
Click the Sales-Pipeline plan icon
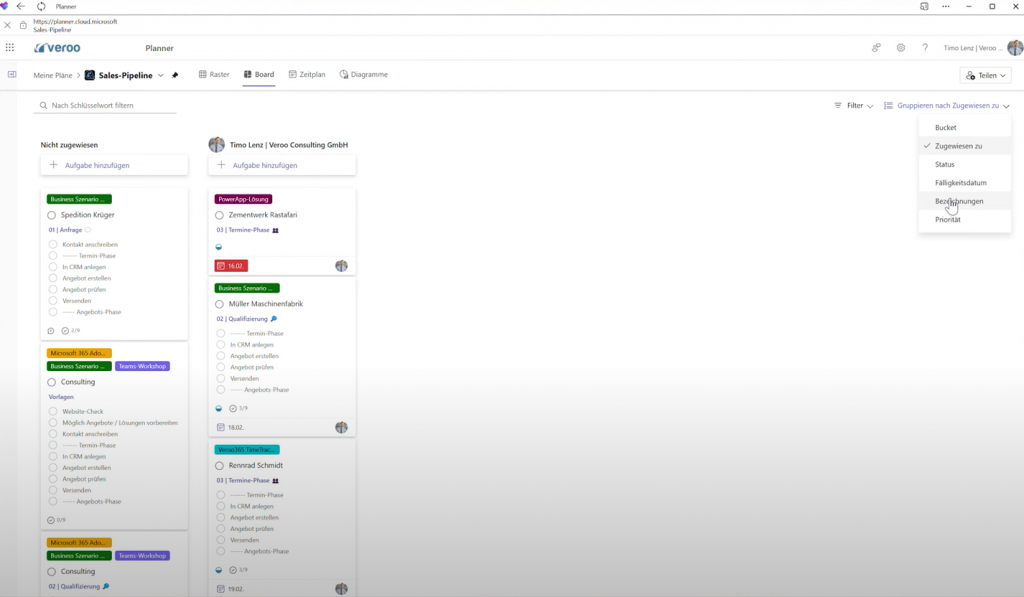[x=90, y=75]
